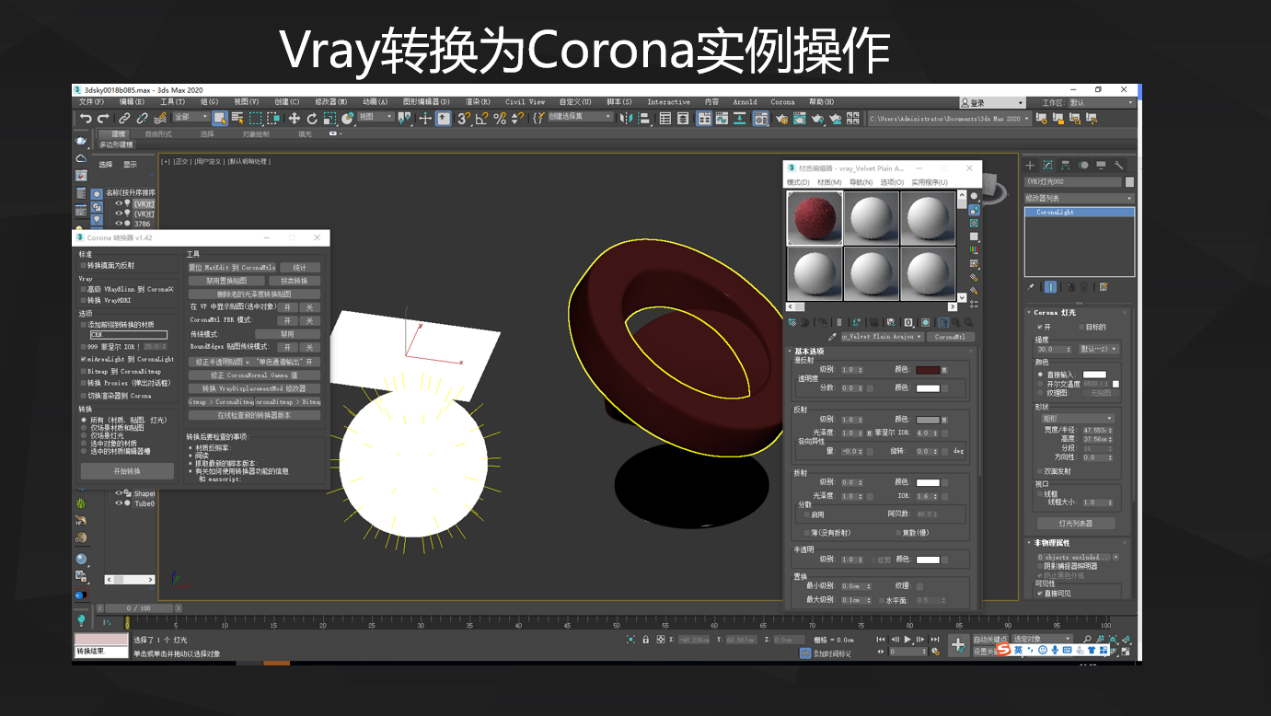This screenshot has height=716, width=1271.
Task: Click Configure Modifier Sets icon
Action: click(1103, 287)
